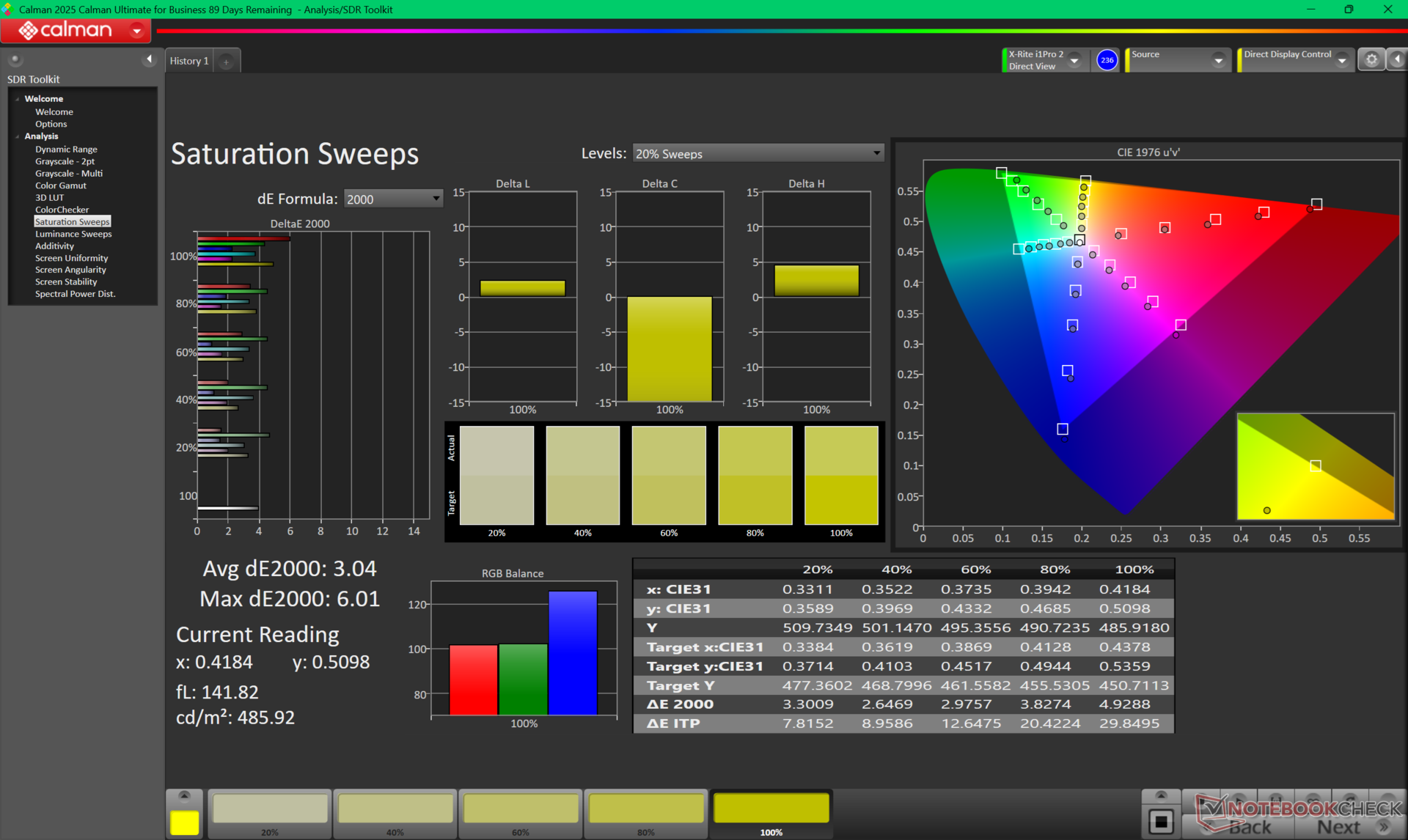Click the stop measurement square icon

coord(1161,822)
